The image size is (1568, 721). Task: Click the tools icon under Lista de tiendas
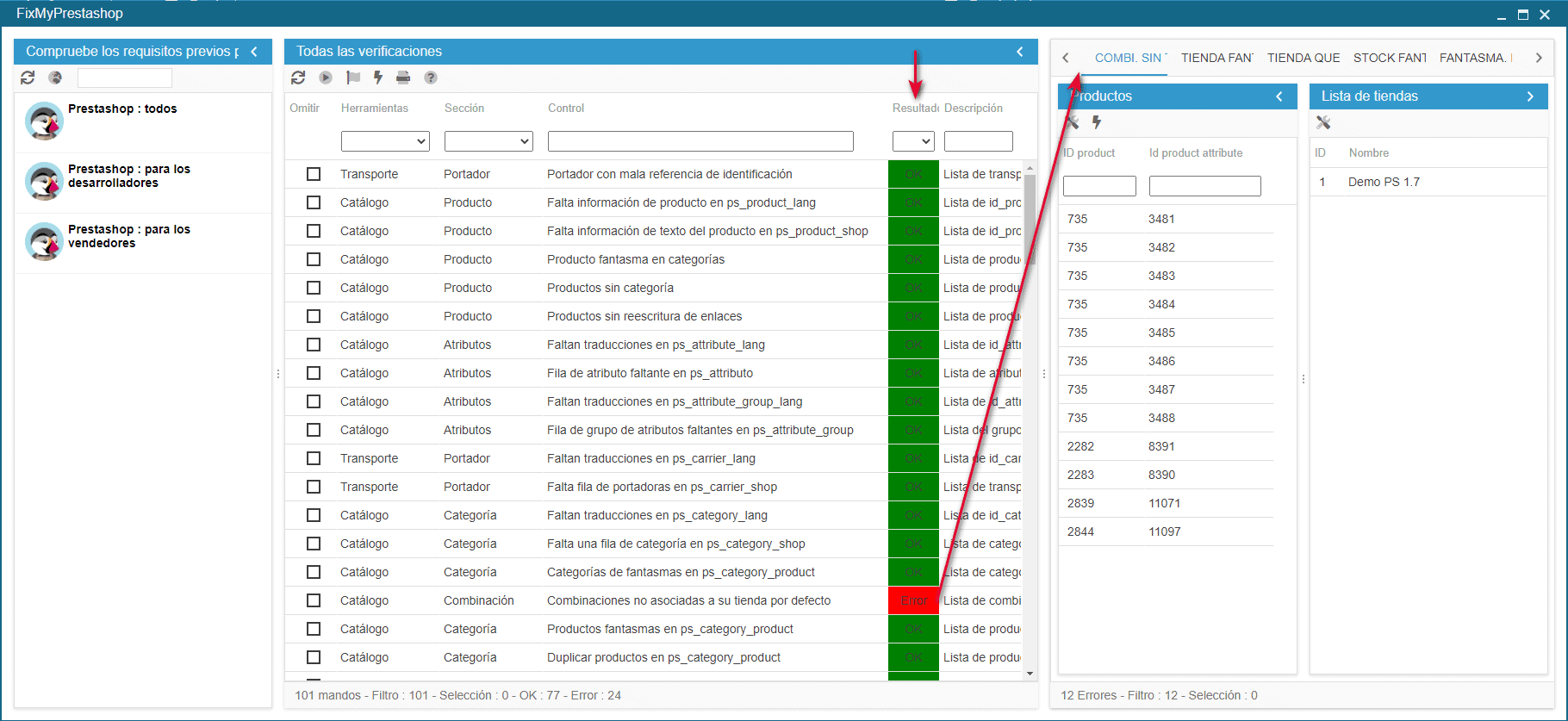(x=1323, y=122)
